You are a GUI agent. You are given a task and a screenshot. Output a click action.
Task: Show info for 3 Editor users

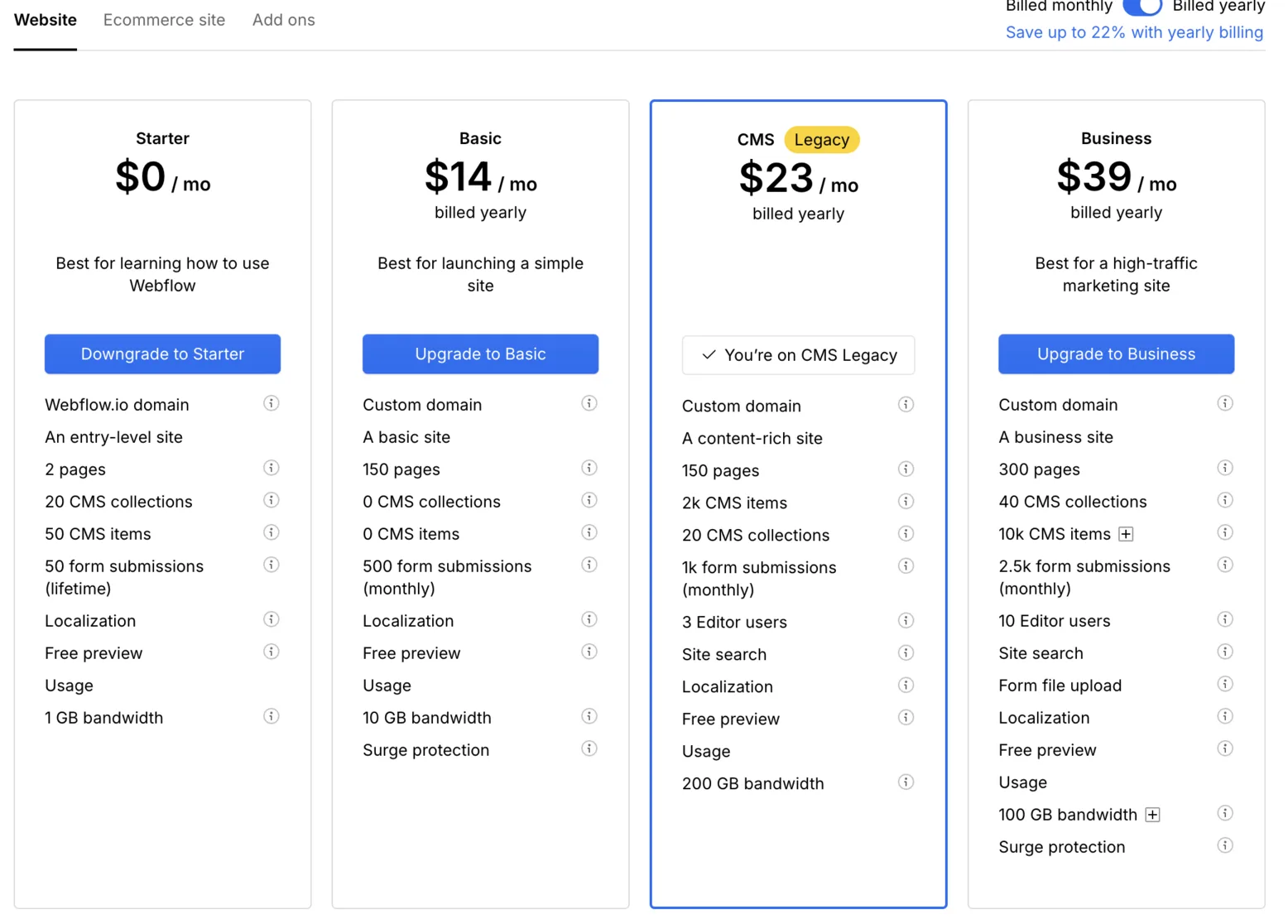click(906, 620)
